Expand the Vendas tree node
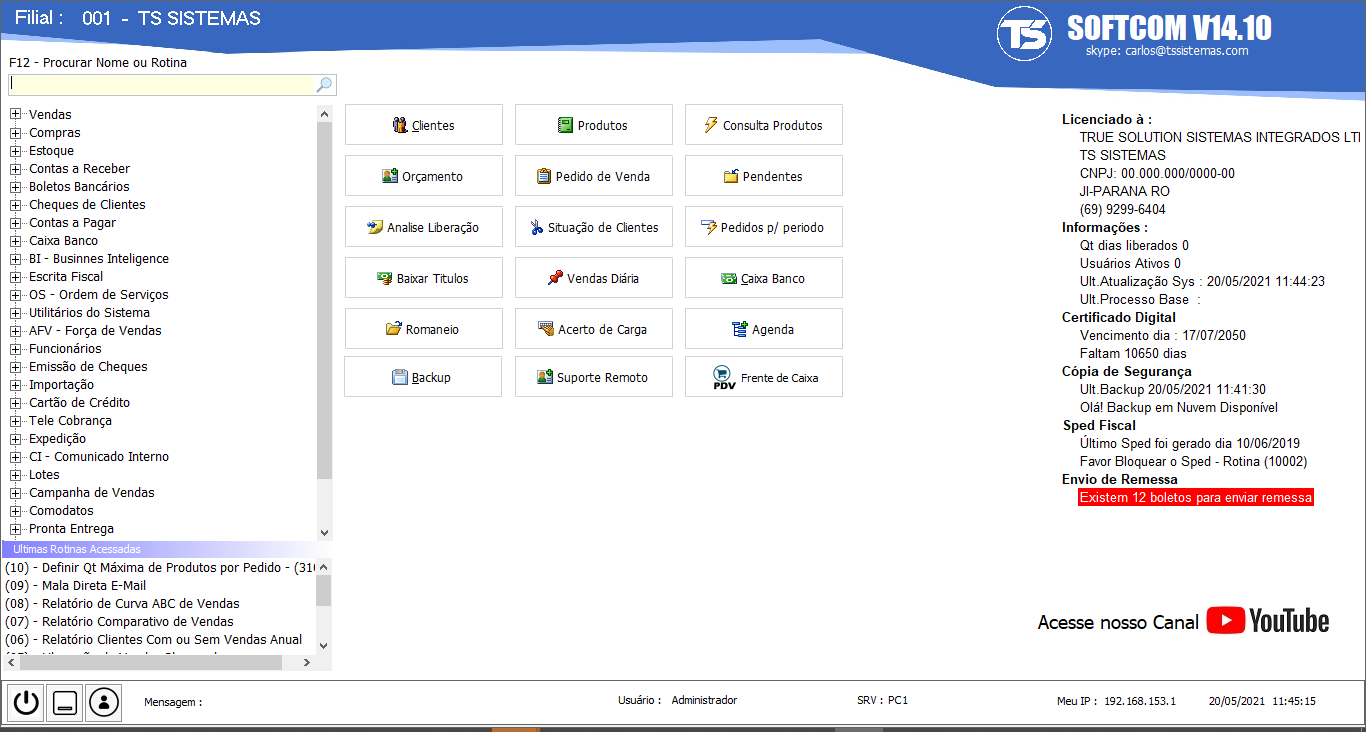The image size is (1366, 732). click(x=16, y=115)
